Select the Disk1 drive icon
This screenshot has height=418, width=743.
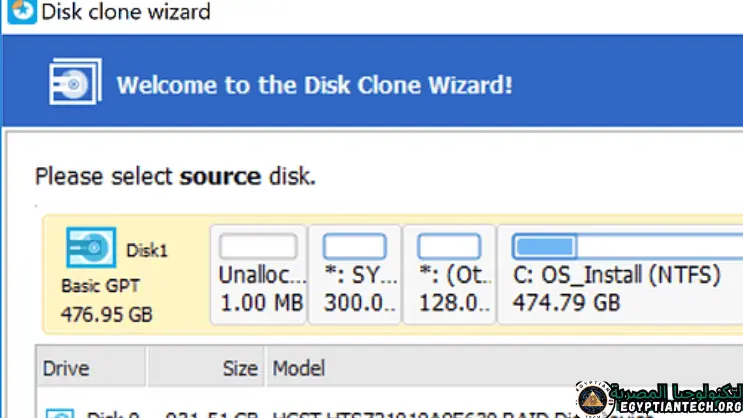91,249
